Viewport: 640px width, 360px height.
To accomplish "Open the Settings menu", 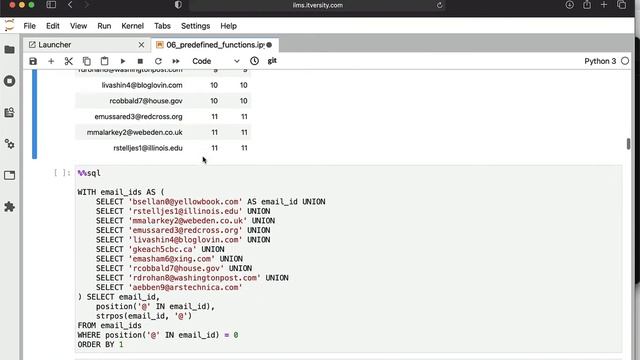I will [196, 26].
